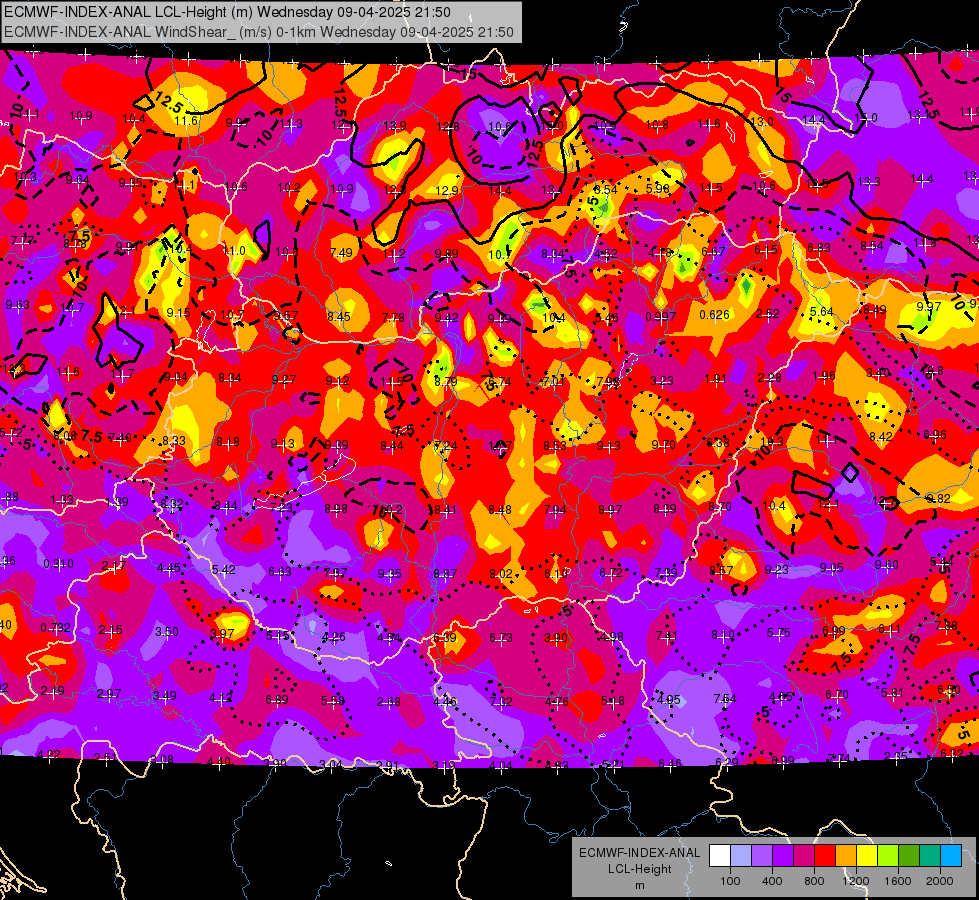The width and height of the screenshot is (979, 900).
Task: Click the grid value 2.28
Action: tap(770, 377)
